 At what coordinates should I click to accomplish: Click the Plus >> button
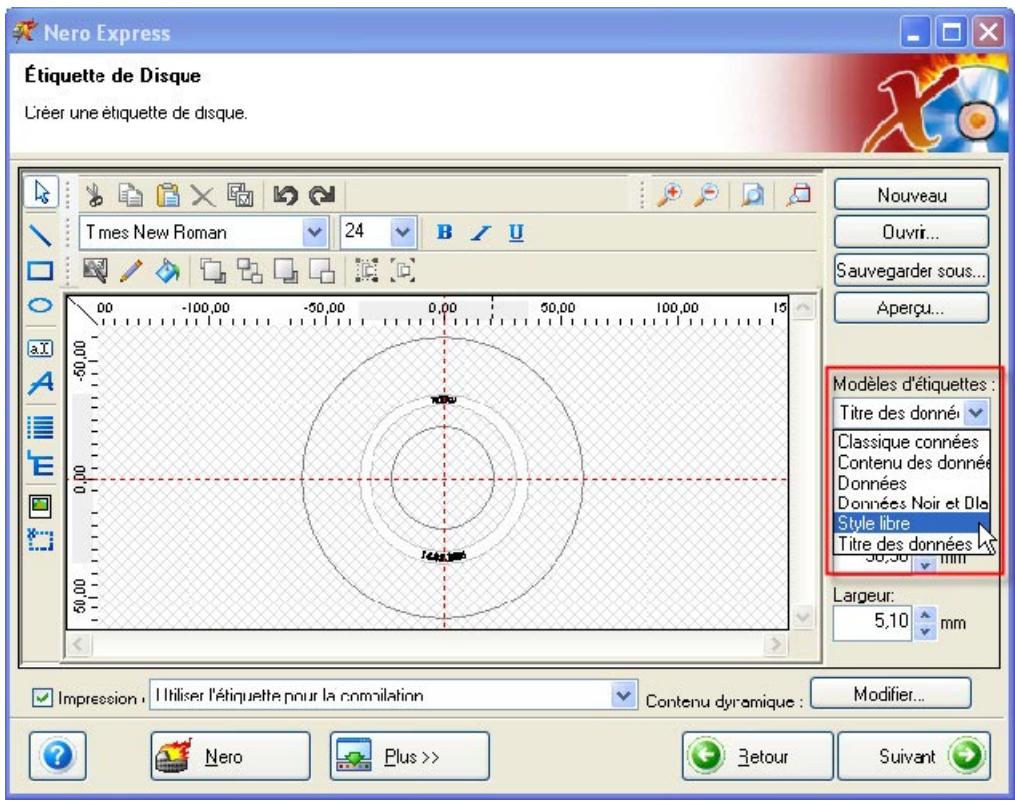click(410, 756)
